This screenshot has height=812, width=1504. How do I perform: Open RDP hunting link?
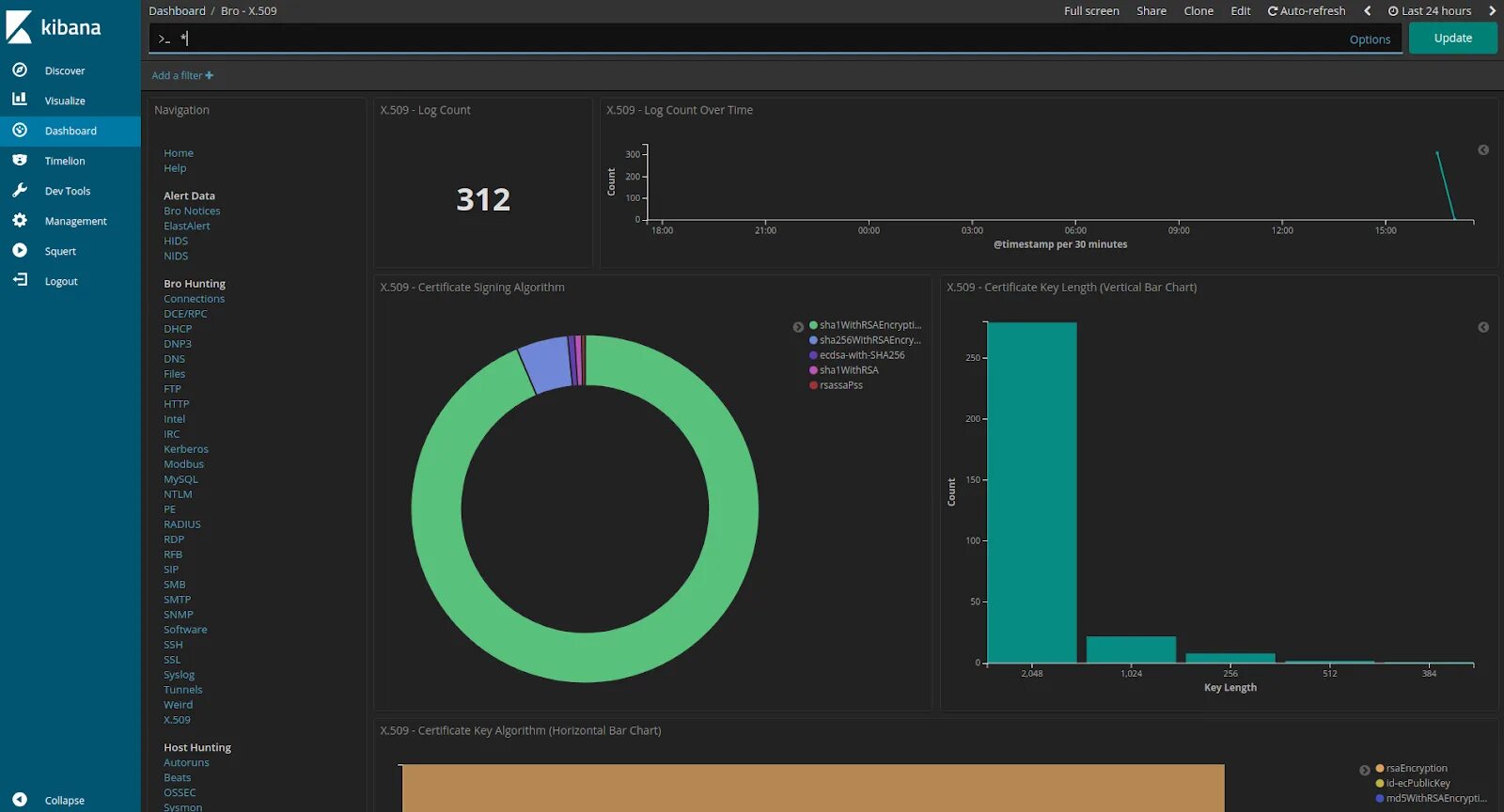[x=174, y=539]
